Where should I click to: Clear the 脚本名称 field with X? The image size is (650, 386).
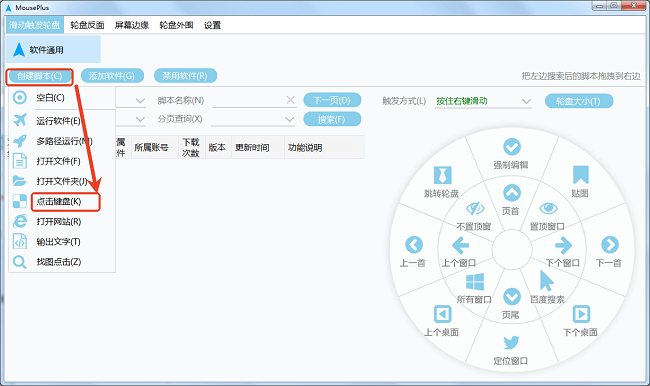click(x=291, y=100)
